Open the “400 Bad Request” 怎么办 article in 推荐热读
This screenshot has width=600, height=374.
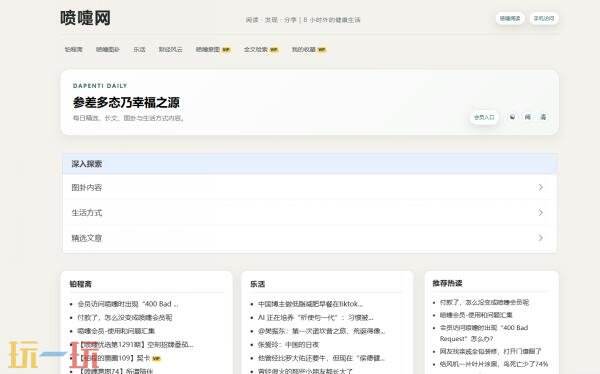[x=484, y=333]
